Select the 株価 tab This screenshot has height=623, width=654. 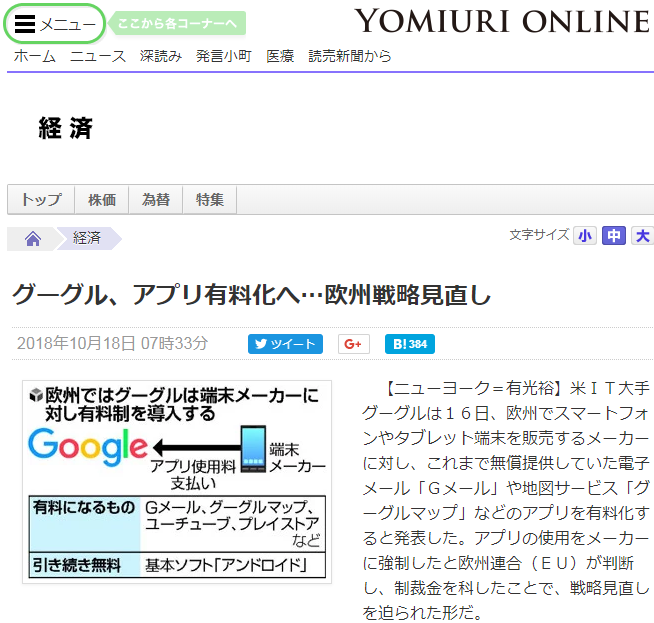pyautogui.click(x=102, y=200)
